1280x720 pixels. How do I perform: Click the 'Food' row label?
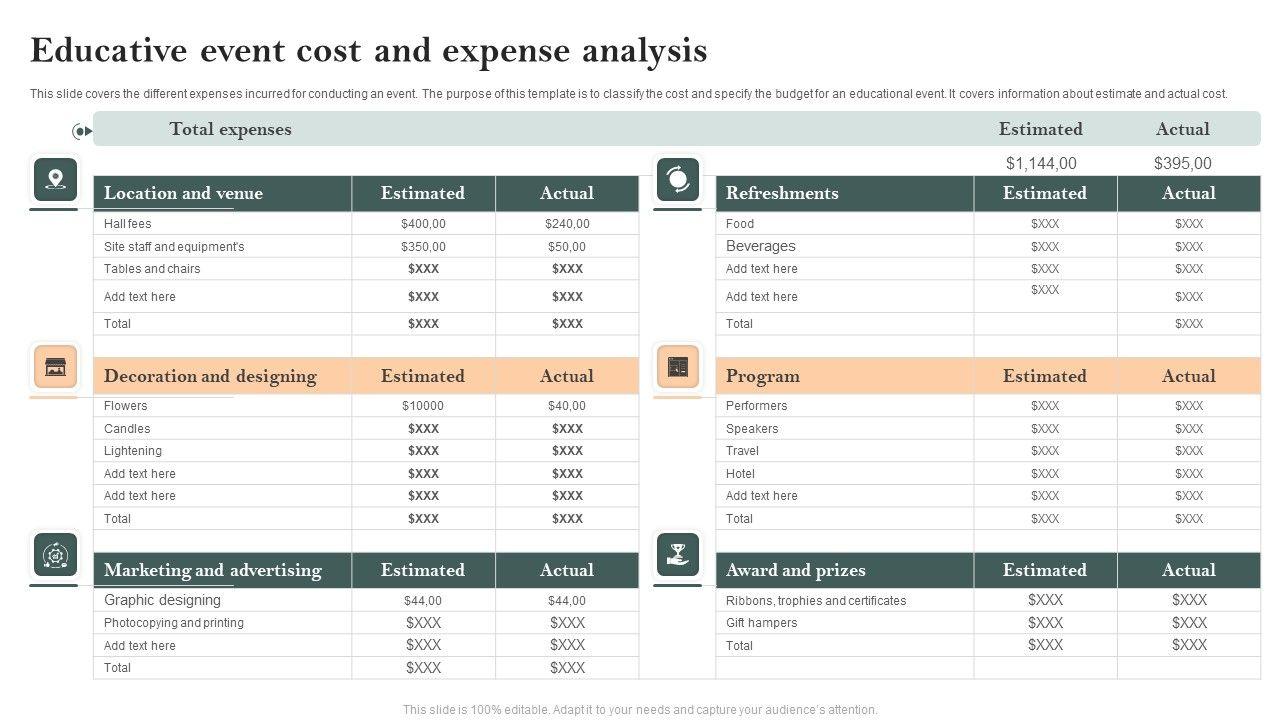(740, 224)
